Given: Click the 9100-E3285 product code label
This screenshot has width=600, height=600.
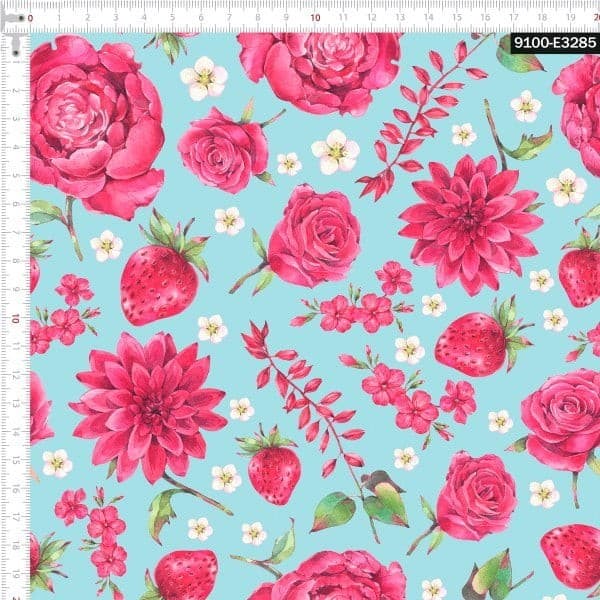Looking at the screenshot, I should (555, 43).
